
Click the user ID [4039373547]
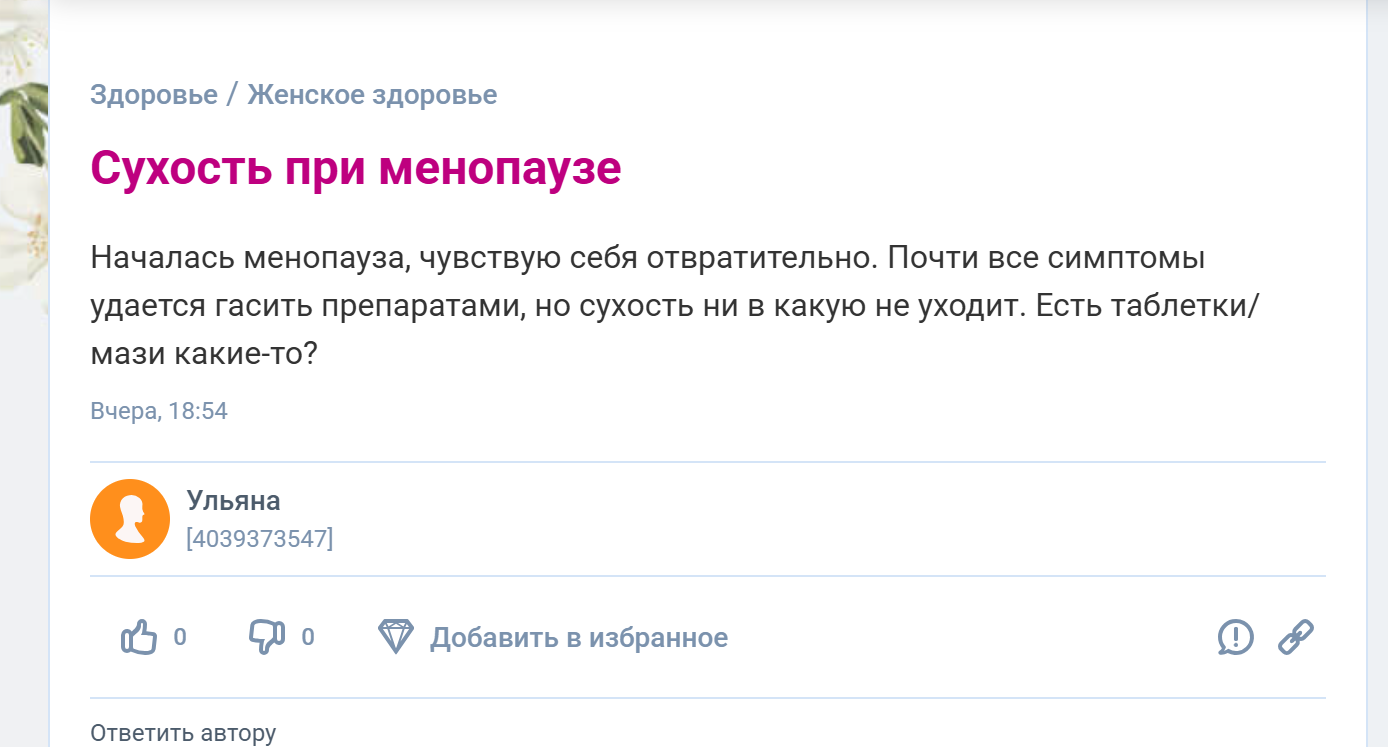260,538
